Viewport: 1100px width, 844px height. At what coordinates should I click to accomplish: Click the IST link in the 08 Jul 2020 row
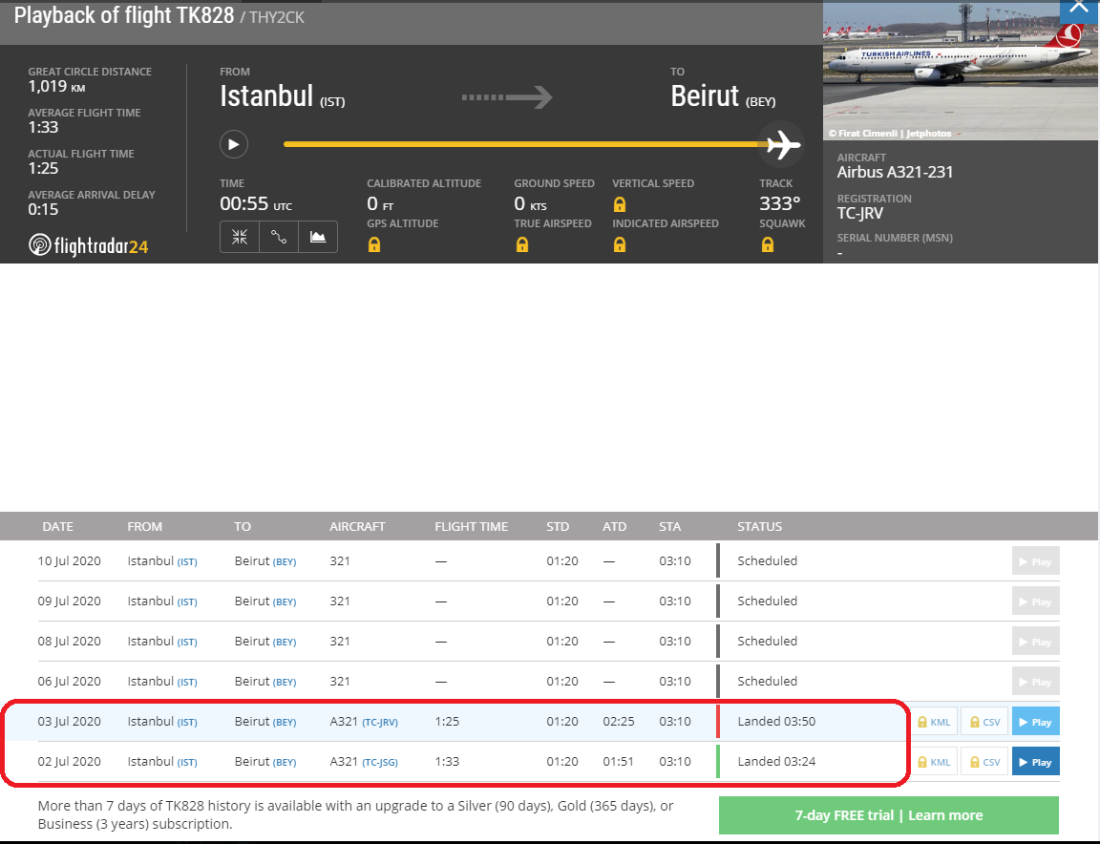pyautogui.click(x=187, y=642)
